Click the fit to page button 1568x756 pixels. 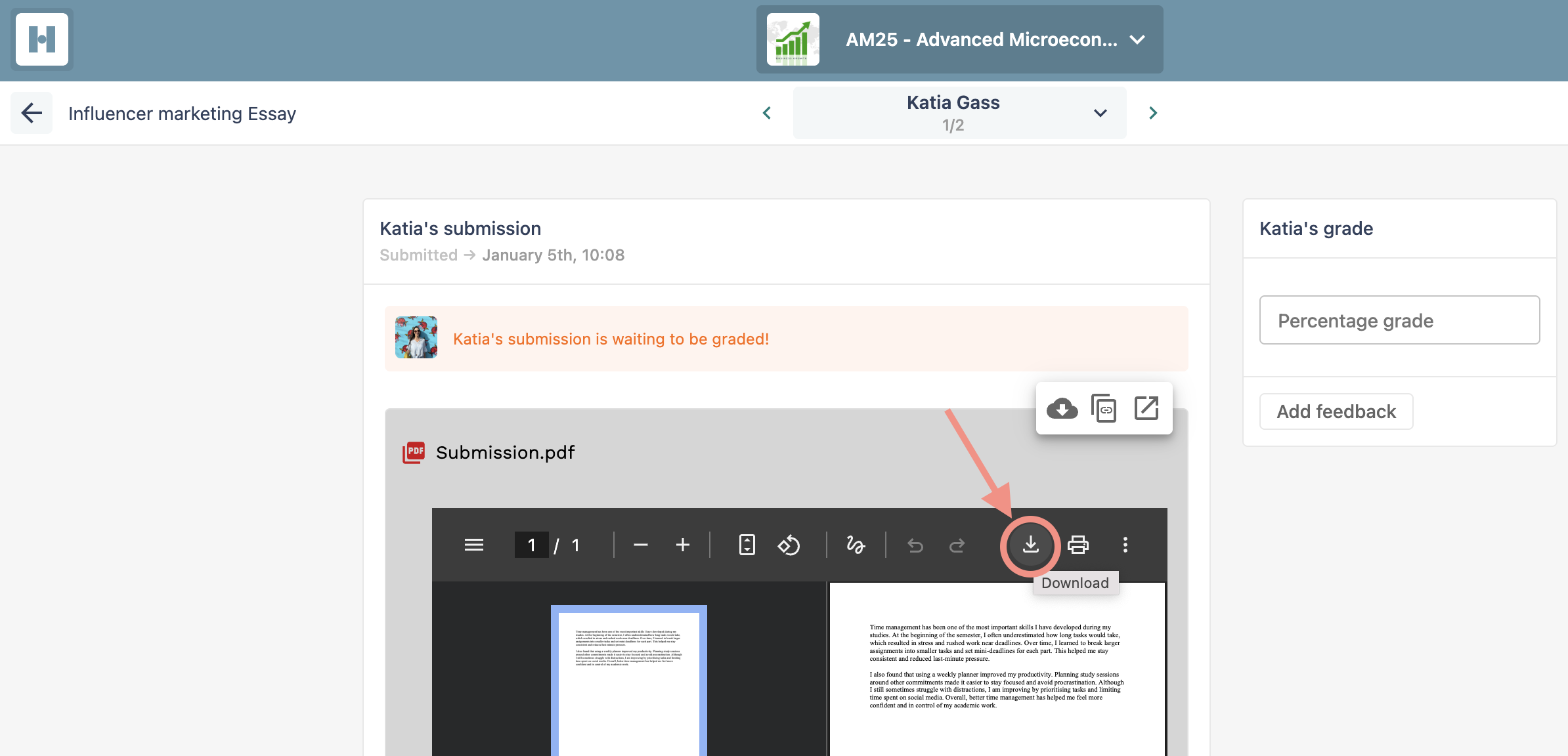point(747,545)
